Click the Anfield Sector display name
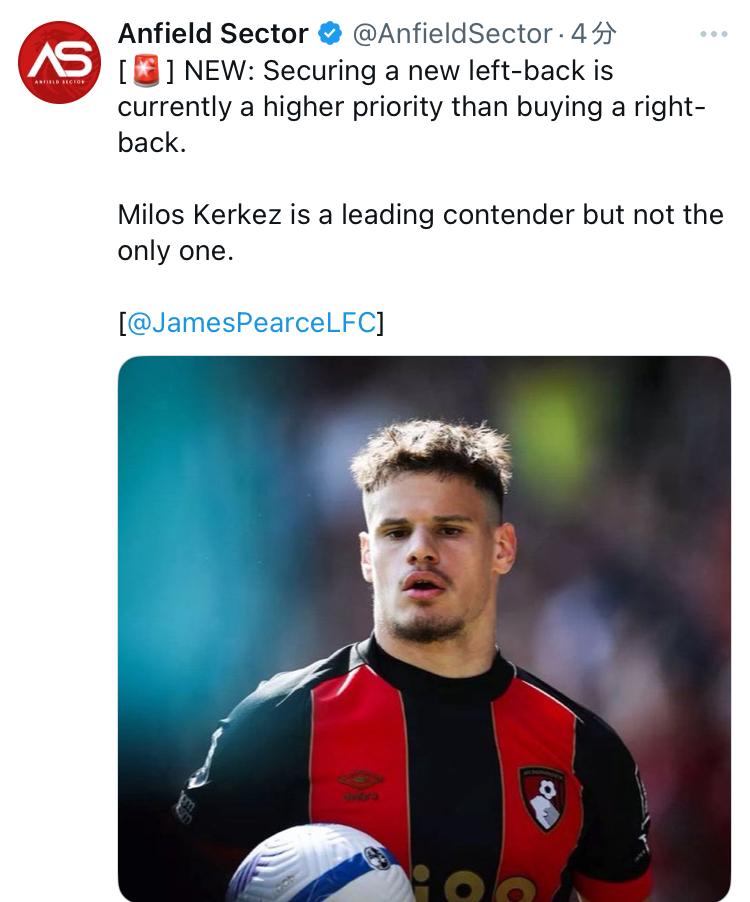750x902 pixels. pos(213,34)
